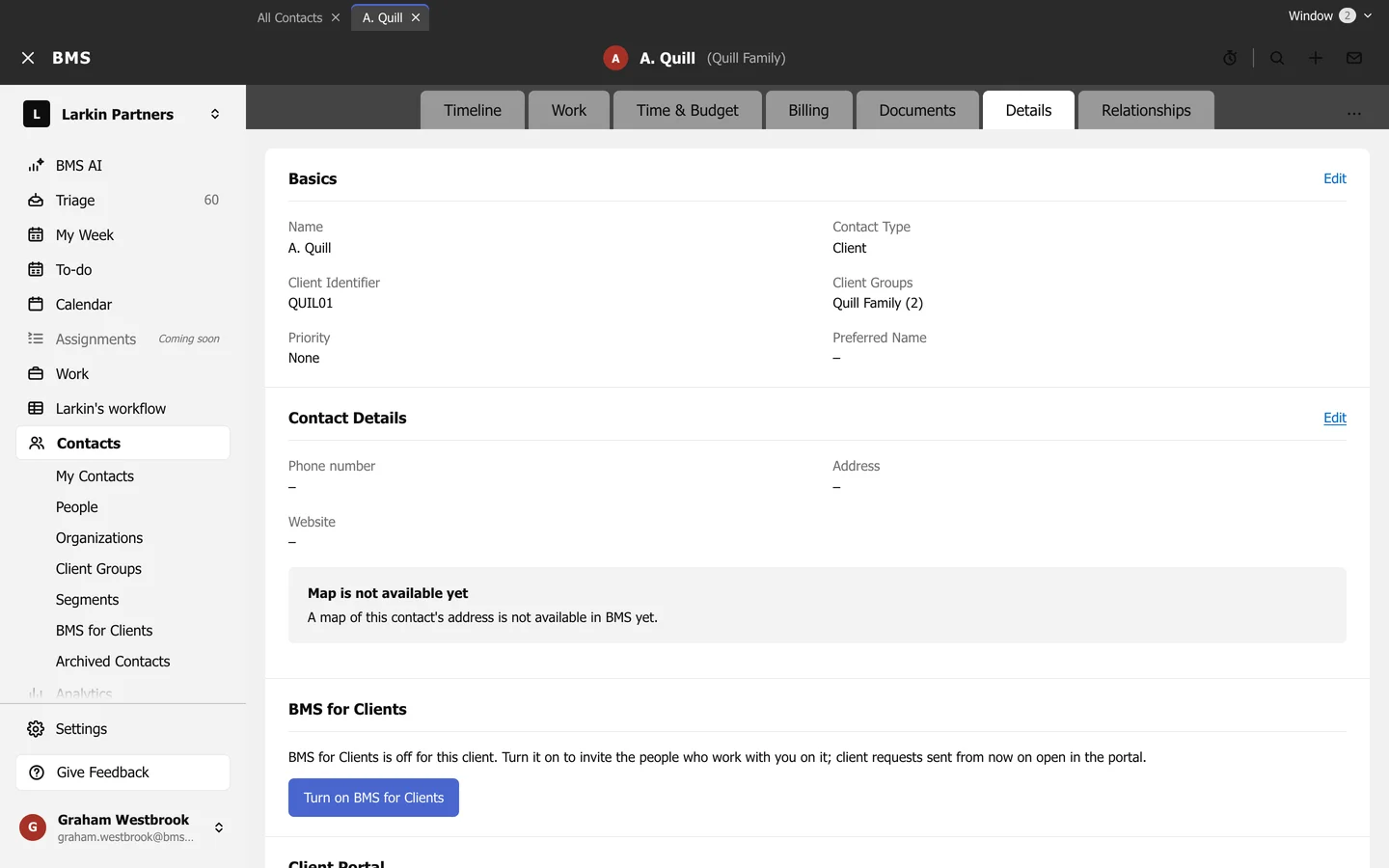Open My Week in the sidebar
1389x868 pixels.
(x=123, y=235)
